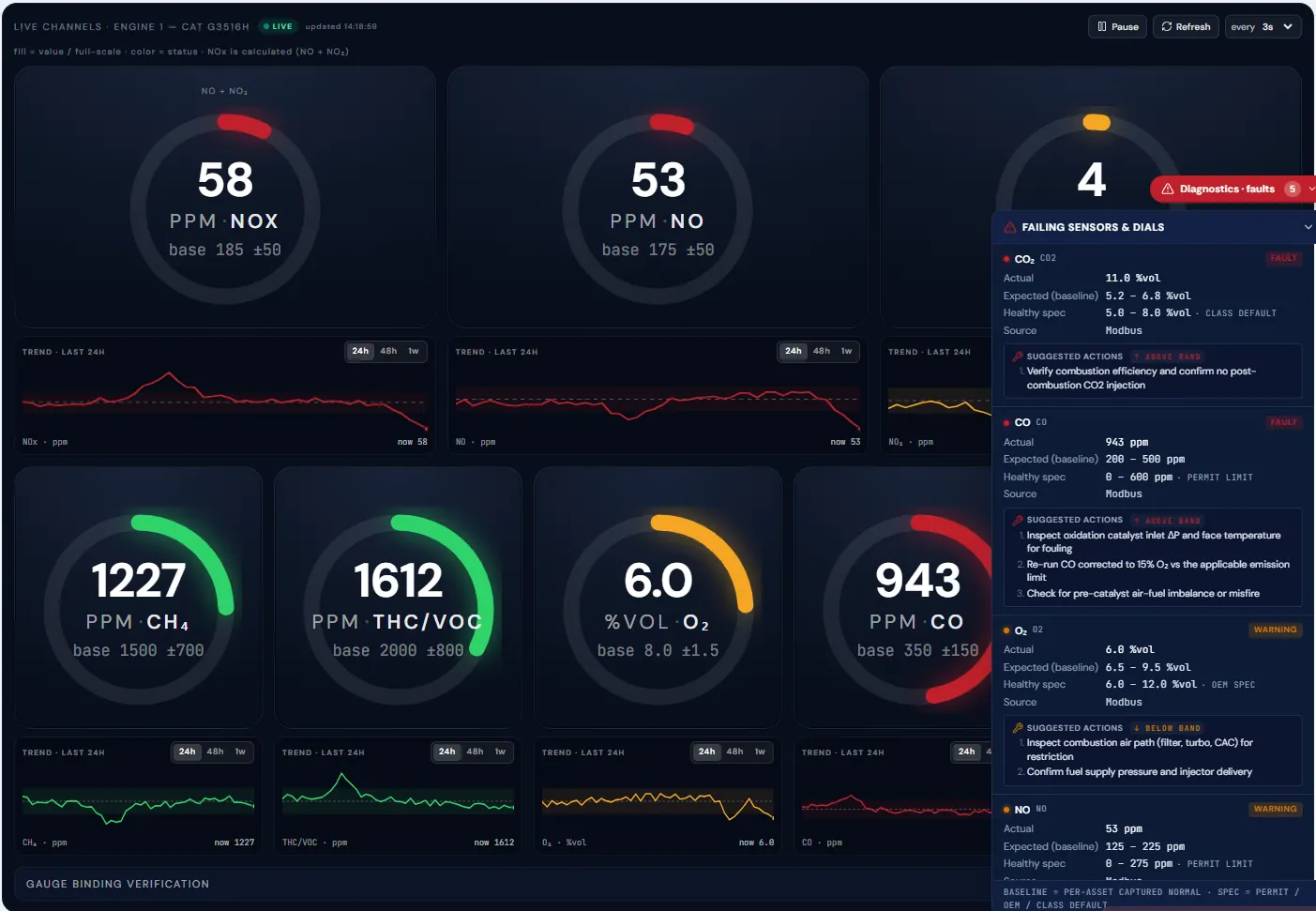This screenshot has width=1316, height=911.
Task: Click the CH4 gauge dial
Action: click(x=139, y=609)
